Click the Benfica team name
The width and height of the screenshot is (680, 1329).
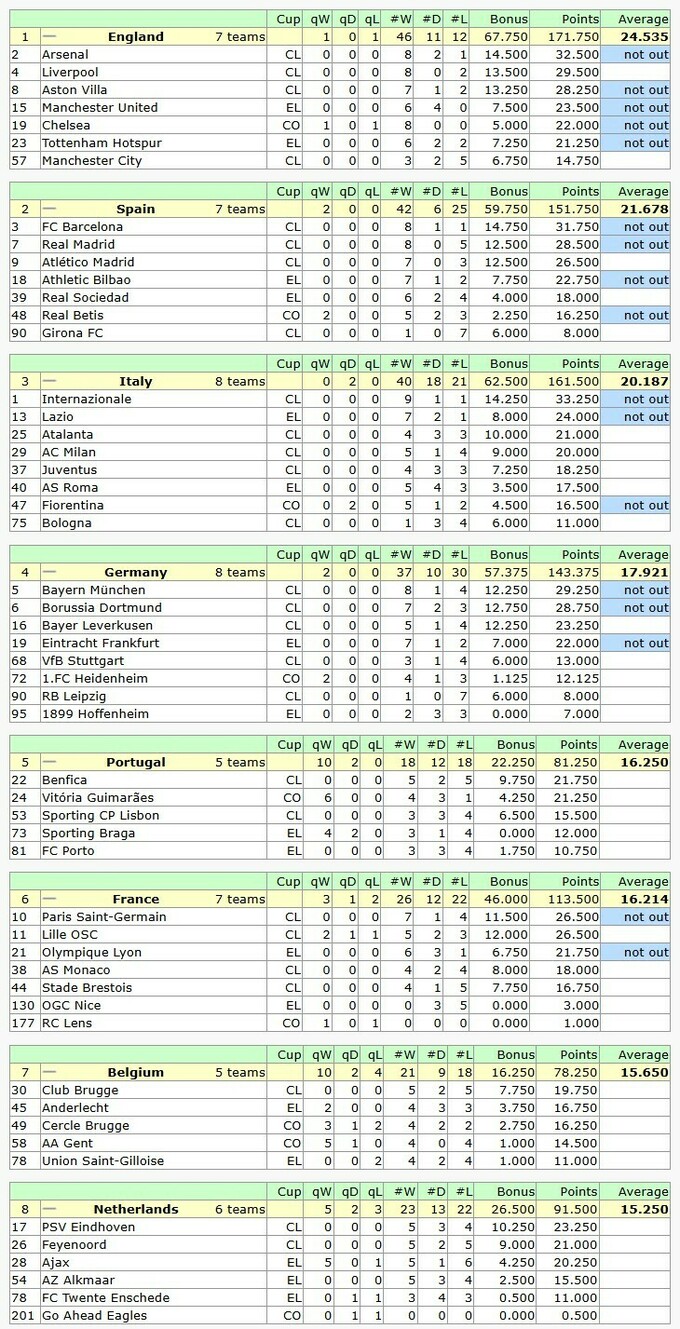pos(64,780)
